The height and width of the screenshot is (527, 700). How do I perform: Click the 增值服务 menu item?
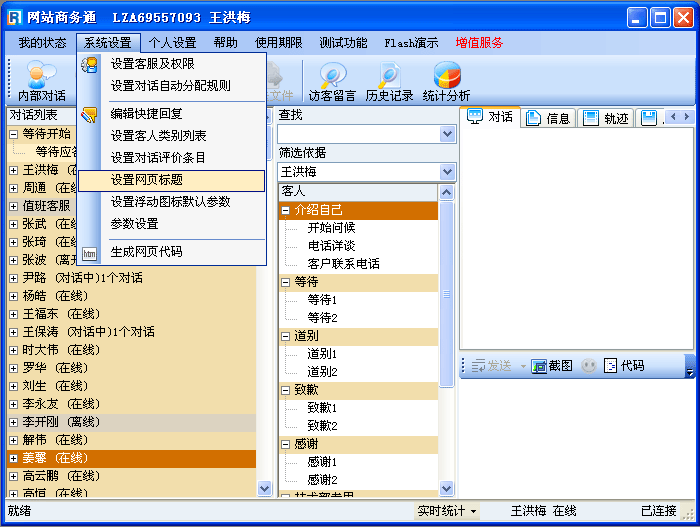tap(479, 43)
